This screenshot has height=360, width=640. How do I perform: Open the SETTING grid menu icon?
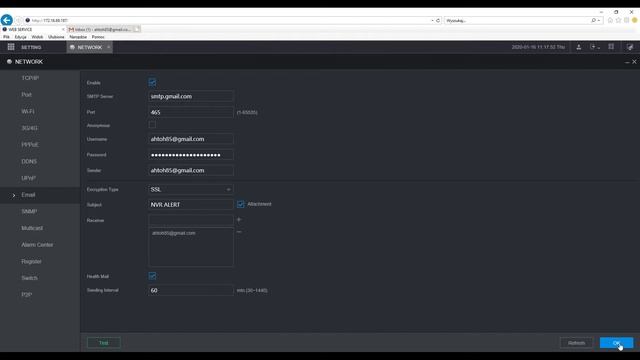[x=11, y=47]
